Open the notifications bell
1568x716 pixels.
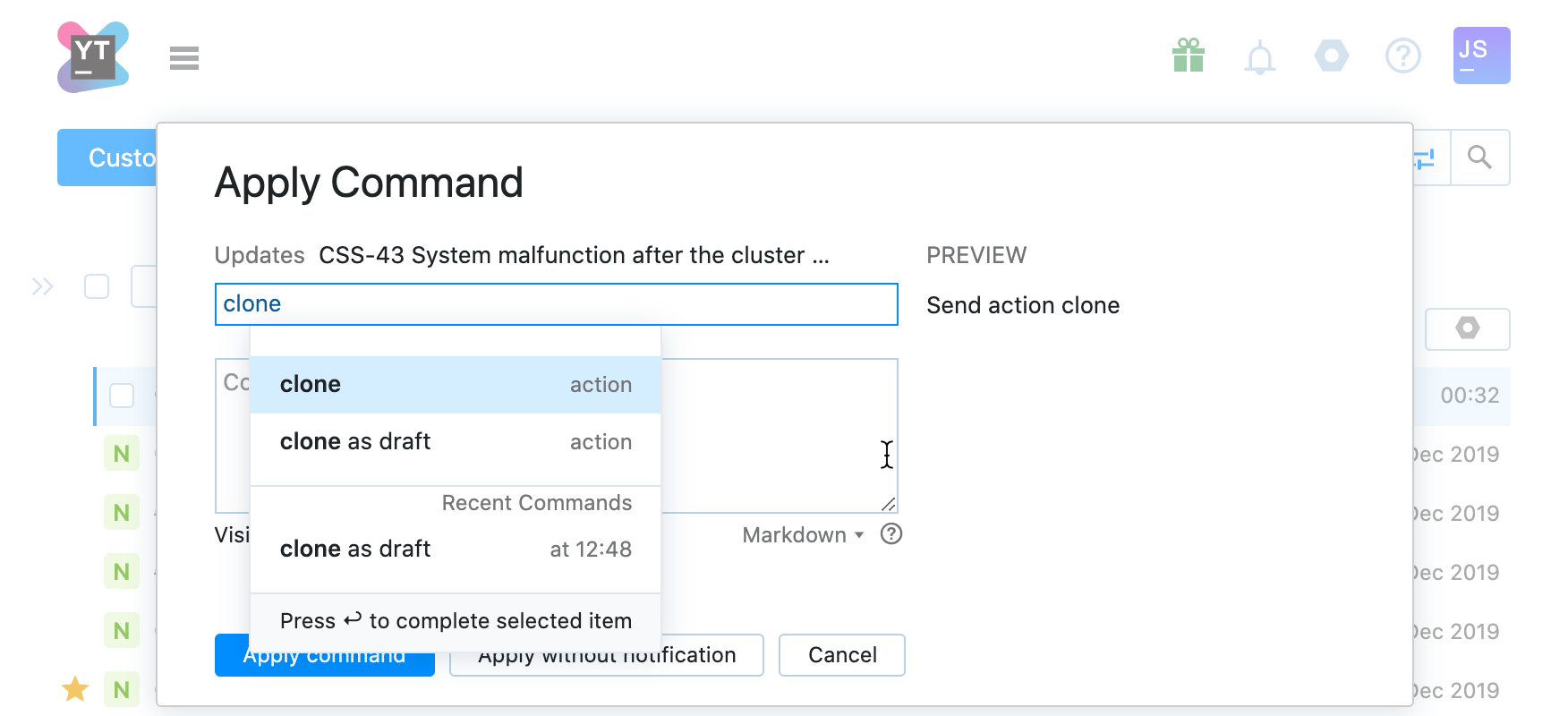click(1259, 58)
